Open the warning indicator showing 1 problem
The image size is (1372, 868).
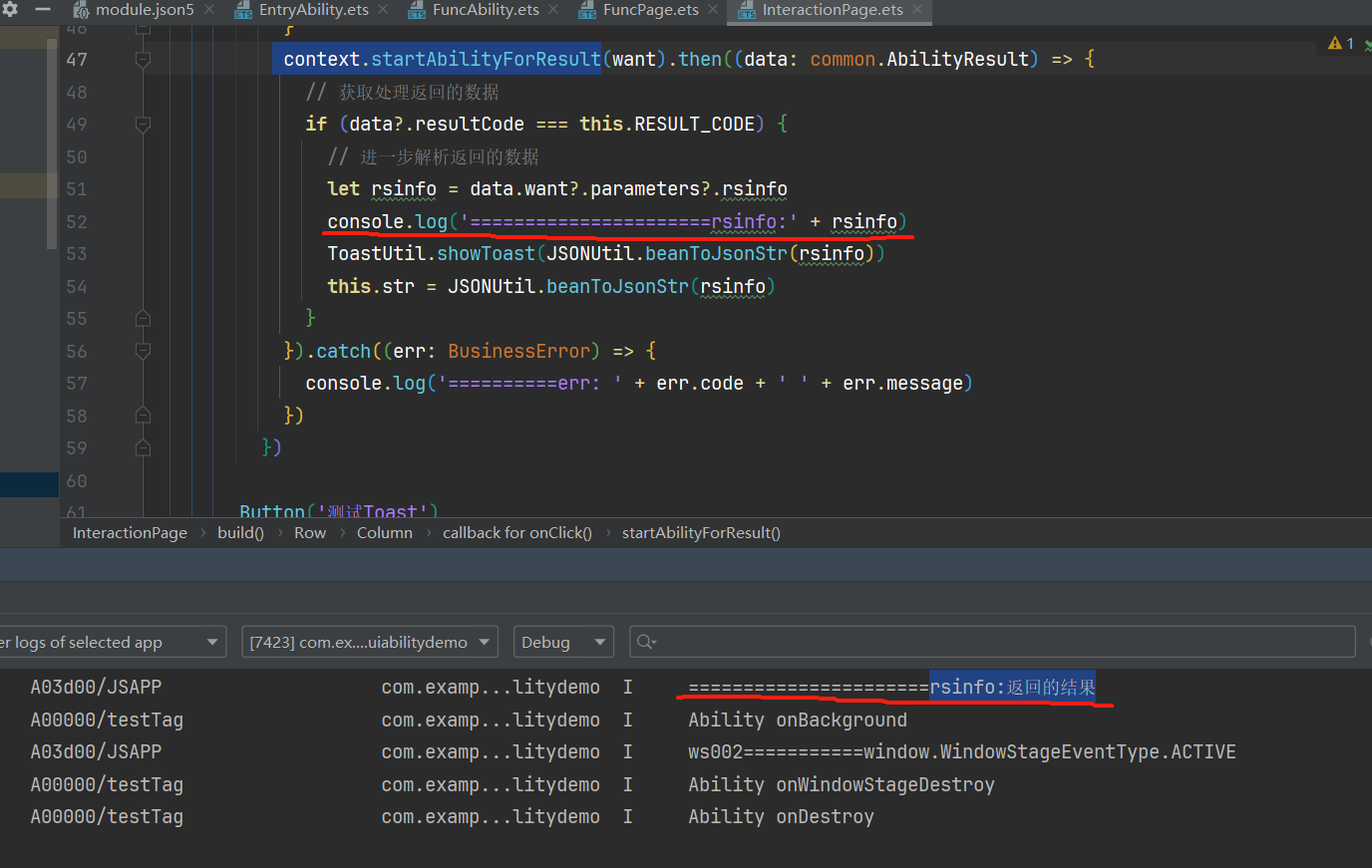(1341, 43)
